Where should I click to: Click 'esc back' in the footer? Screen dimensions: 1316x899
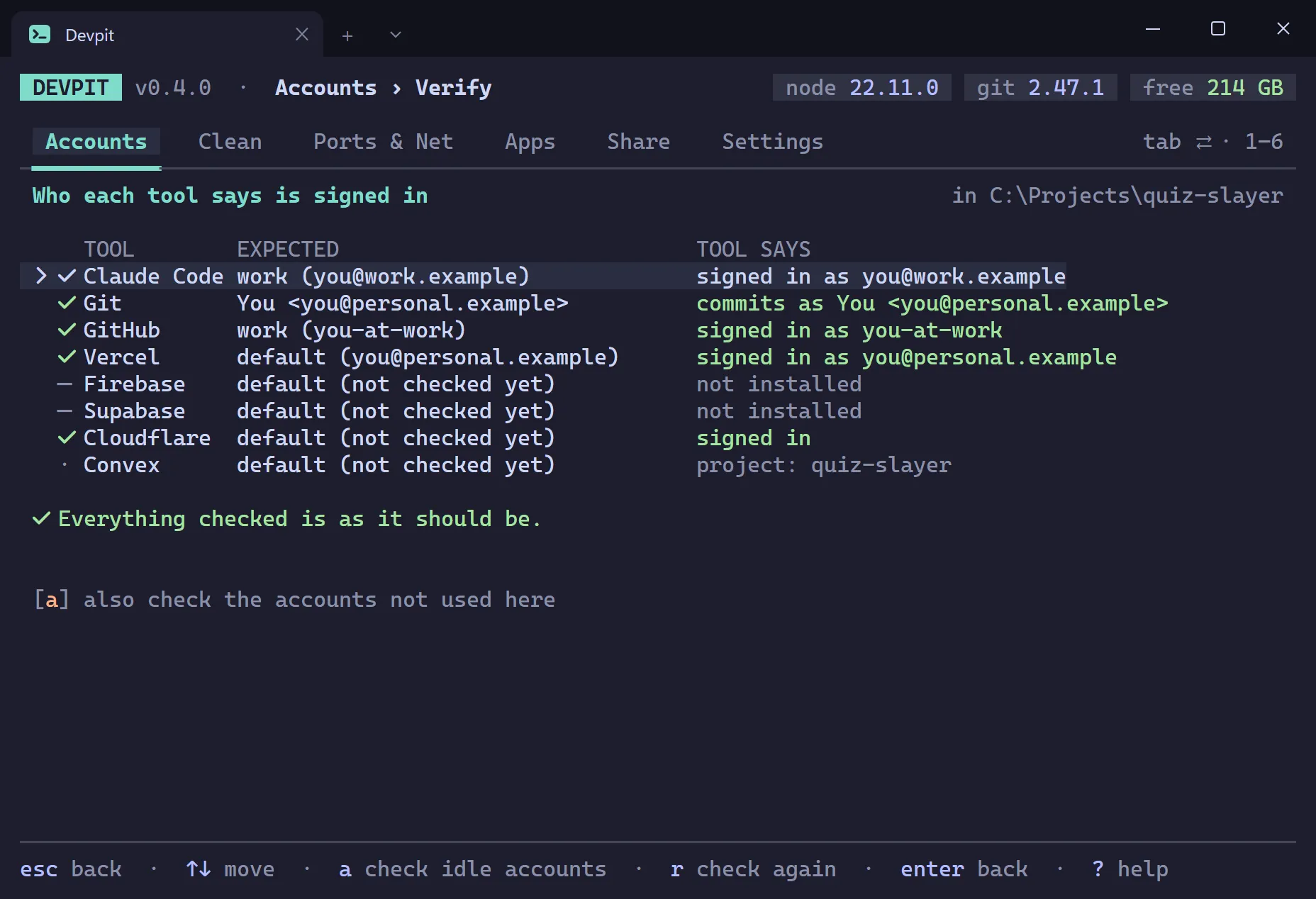71,869
